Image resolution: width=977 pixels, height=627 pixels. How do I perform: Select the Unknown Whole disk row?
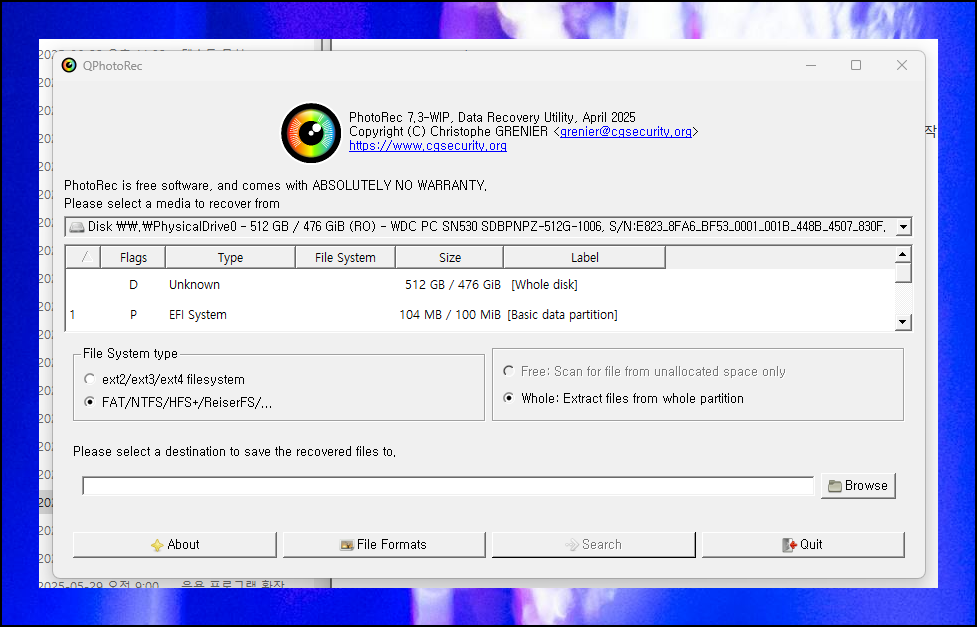coord(480,285)
